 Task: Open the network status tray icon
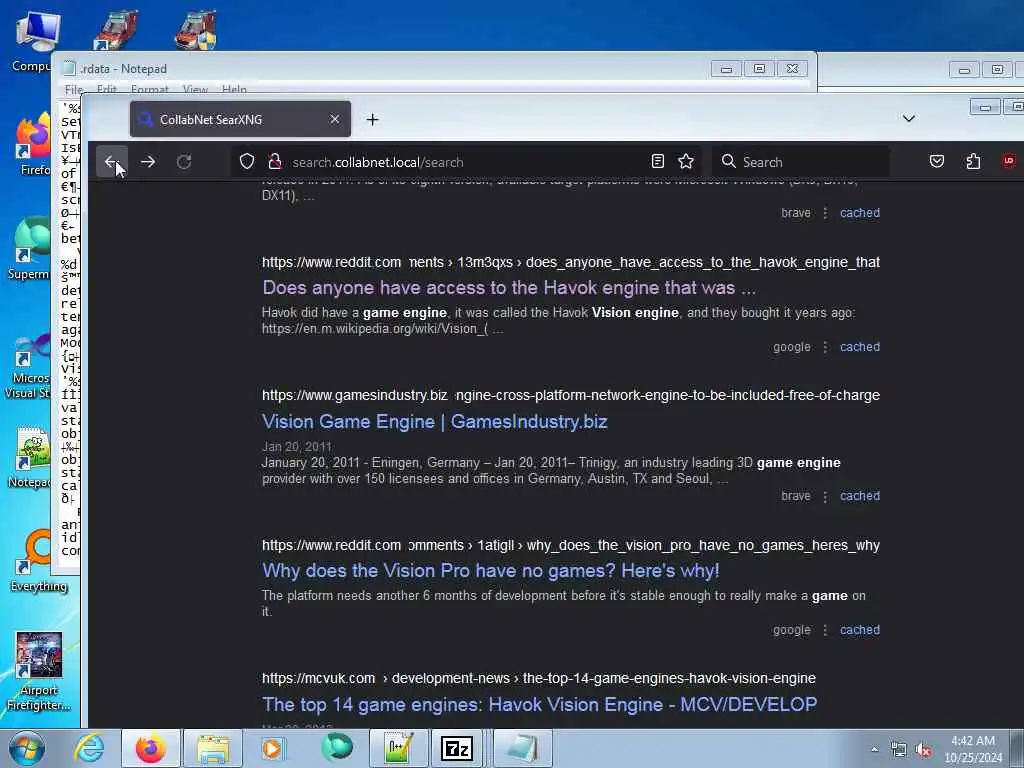pos(899,750)
